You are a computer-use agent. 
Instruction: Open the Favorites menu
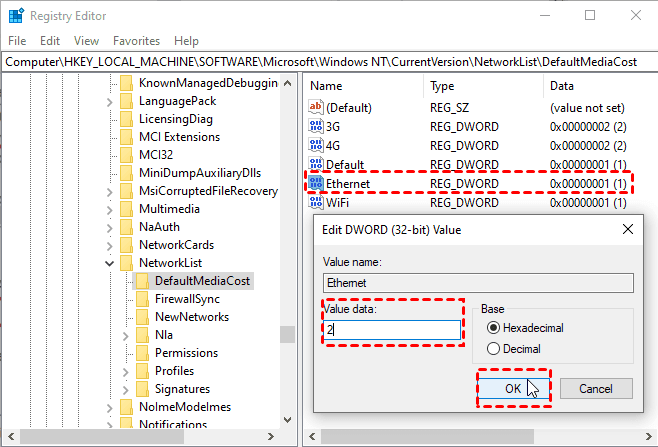(136, 41)
